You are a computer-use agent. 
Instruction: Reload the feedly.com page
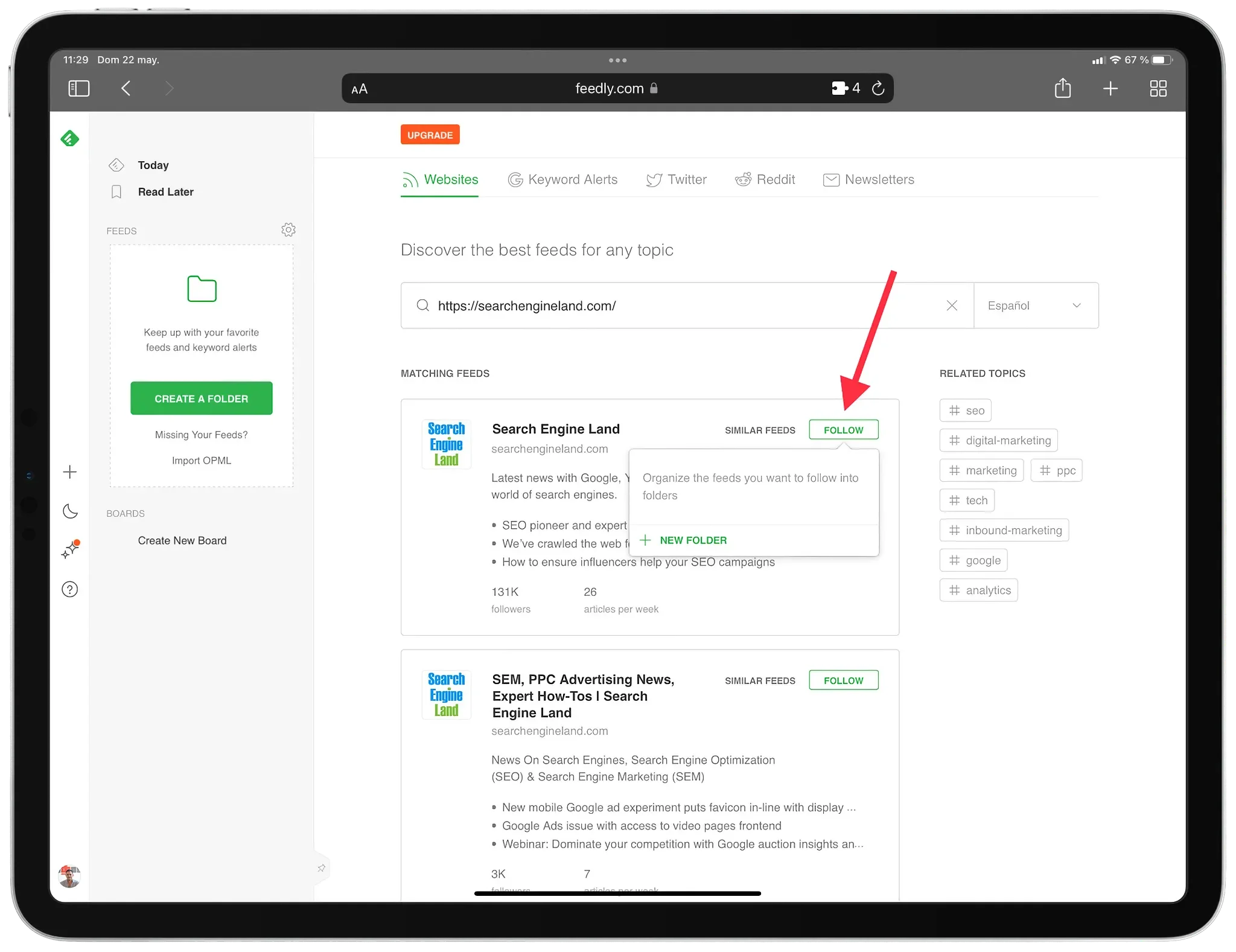pyautogui.click(x=878, y=88)
